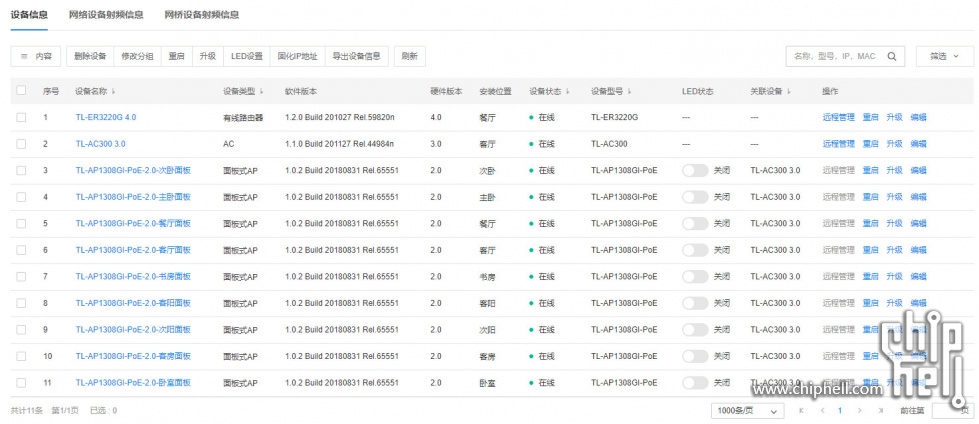979x424 pixels.
Task: Click the 固化IP地址 button
Action: click(298, 56)
